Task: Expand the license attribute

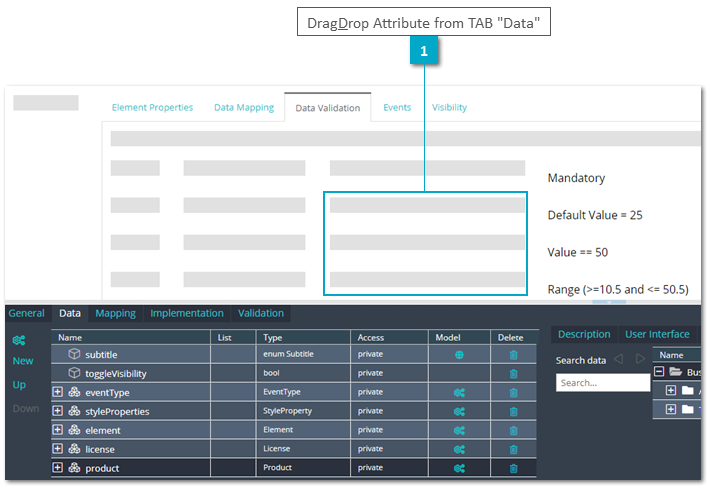Action: tap(58, 448)
